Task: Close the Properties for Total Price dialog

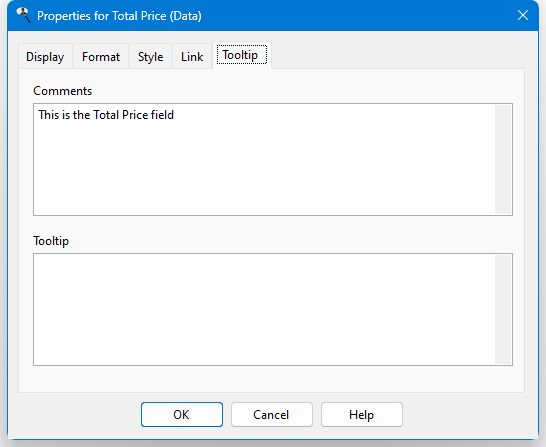Action: point(523,15)
